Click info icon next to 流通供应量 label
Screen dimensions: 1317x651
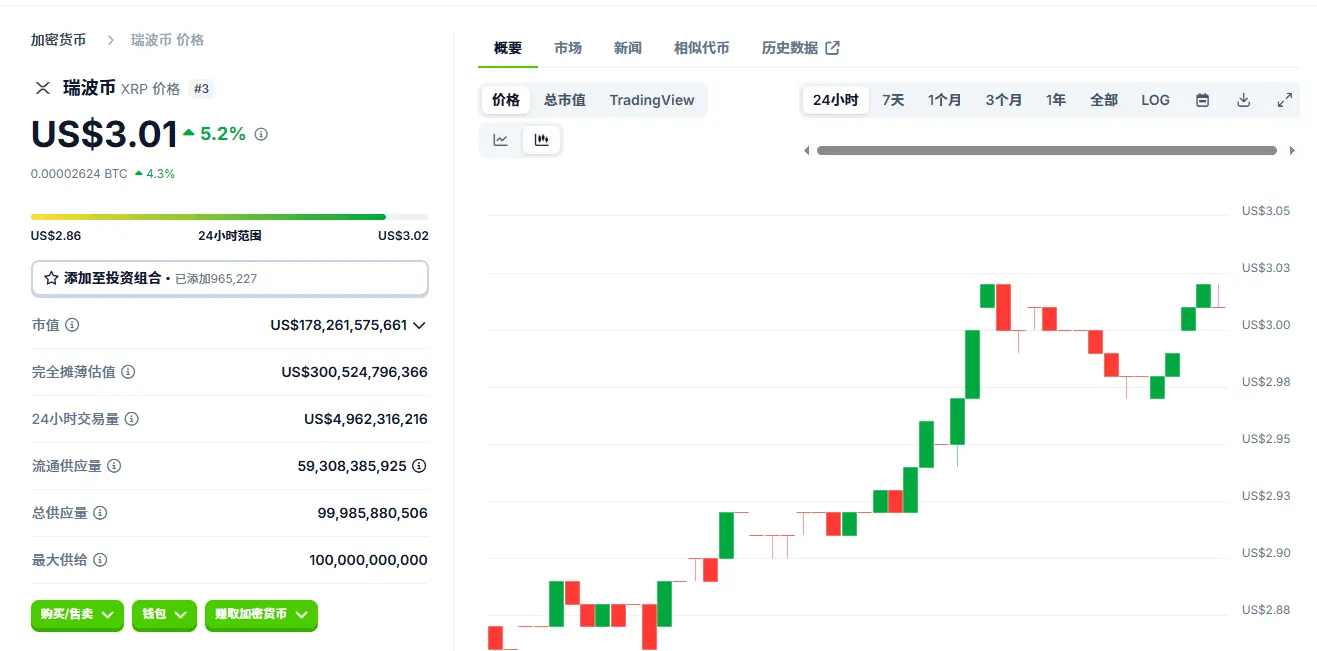[x=114, y=466]
